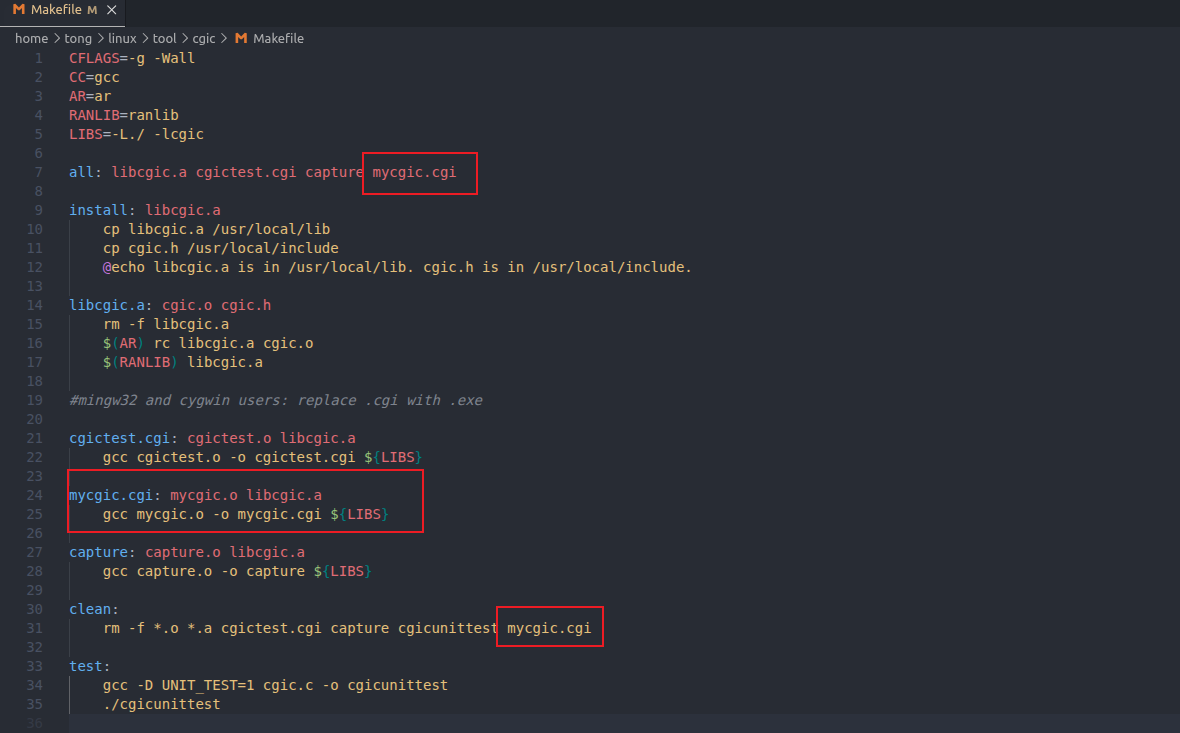Viewport: 1180px width, 733px height.
Task: Click the $(RANLIB) variable reference
Action: [141, 363]
